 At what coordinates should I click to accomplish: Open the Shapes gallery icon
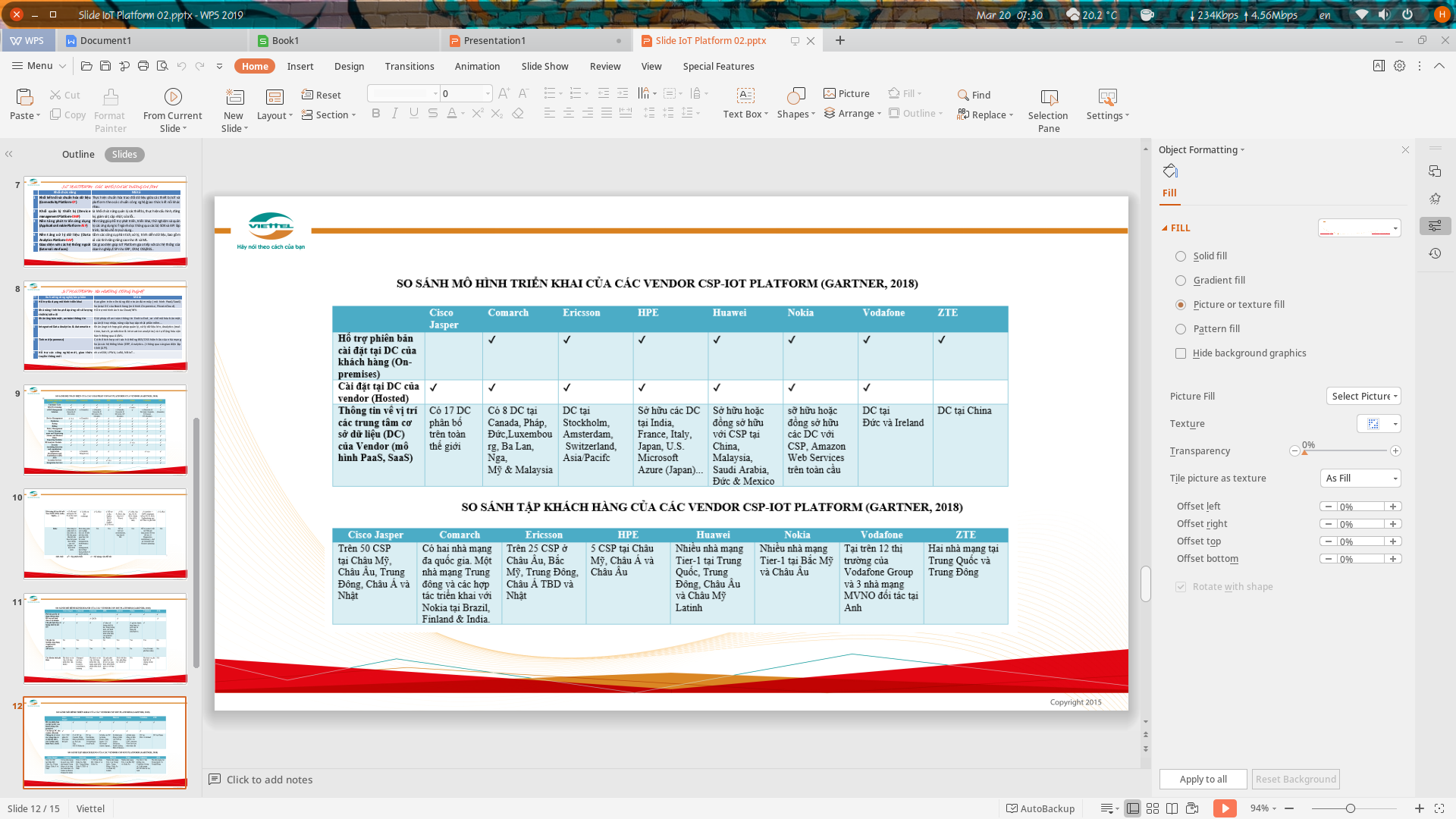[795, 96]
